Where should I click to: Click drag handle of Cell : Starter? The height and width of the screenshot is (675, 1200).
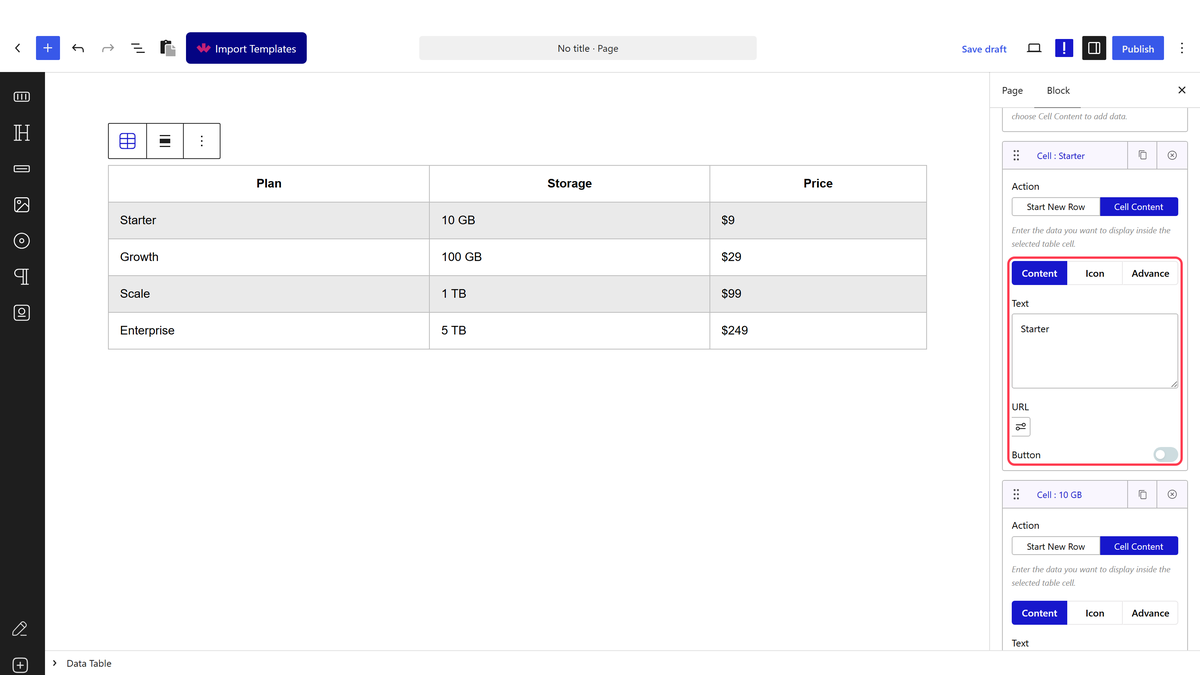tap(1016, 156)
